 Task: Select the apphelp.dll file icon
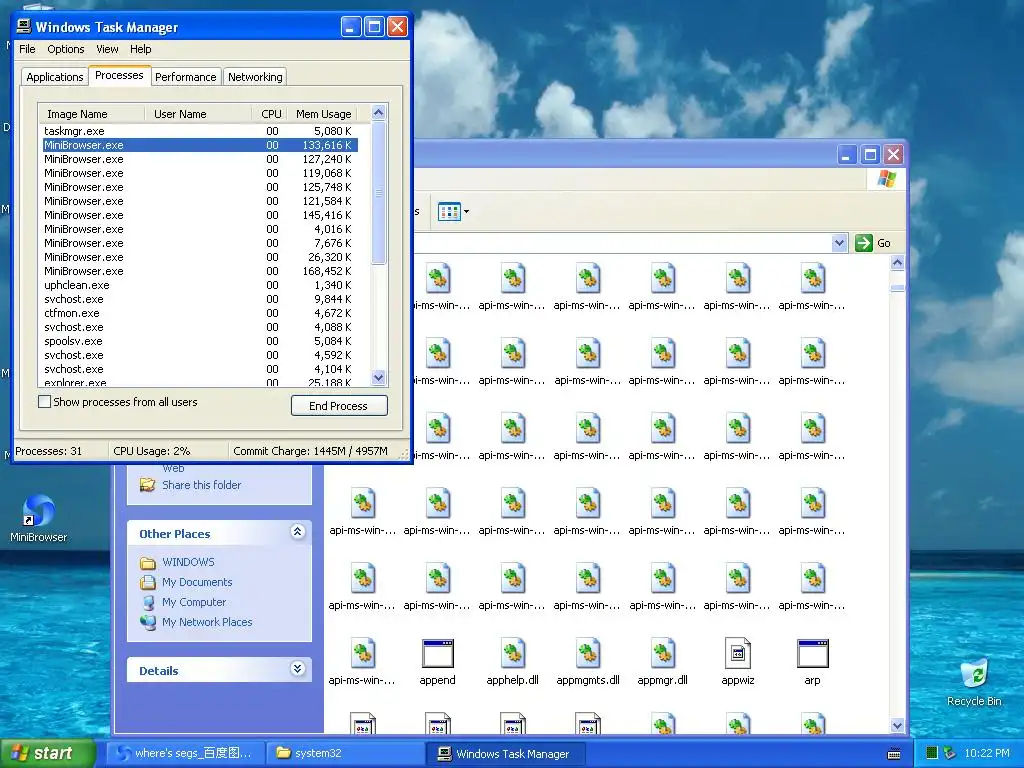513,654
